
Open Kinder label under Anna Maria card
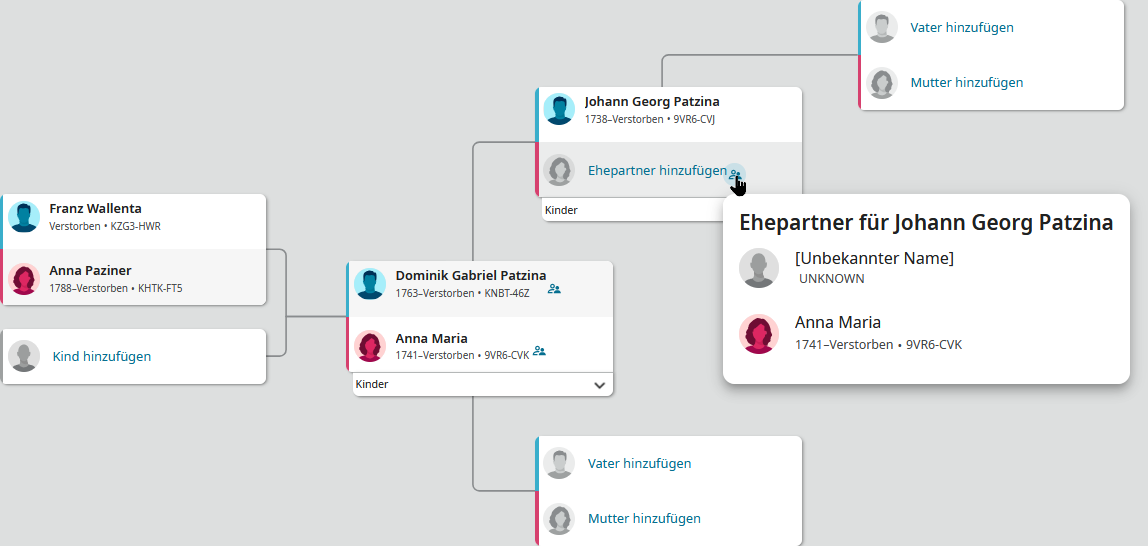pos(372,384)
